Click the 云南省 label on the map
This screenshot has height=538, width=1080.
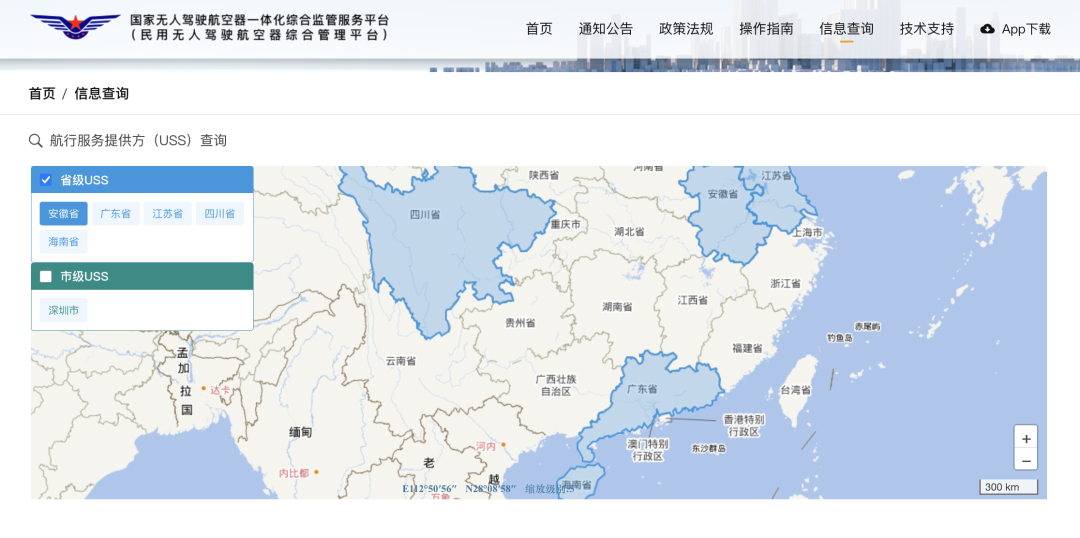401,361
